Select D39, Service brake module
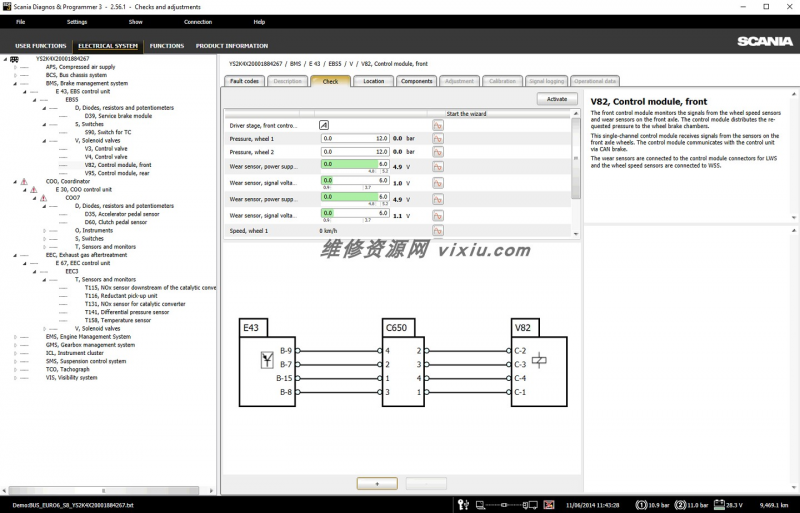Image resolution: width=800 pixels, height=513 pixels. point(118,116)
